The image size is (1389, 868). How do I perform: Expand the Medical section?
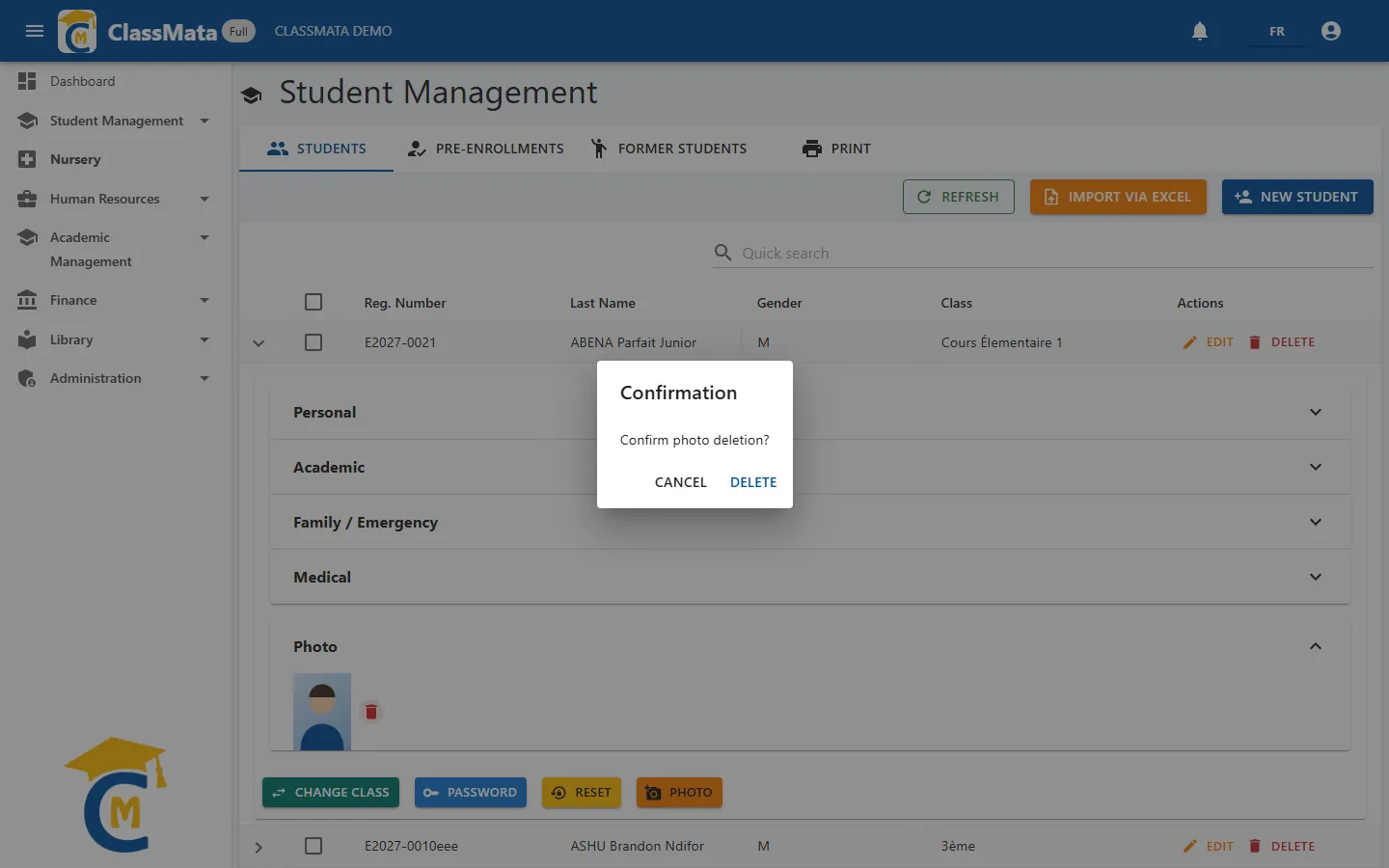(810, 577)
